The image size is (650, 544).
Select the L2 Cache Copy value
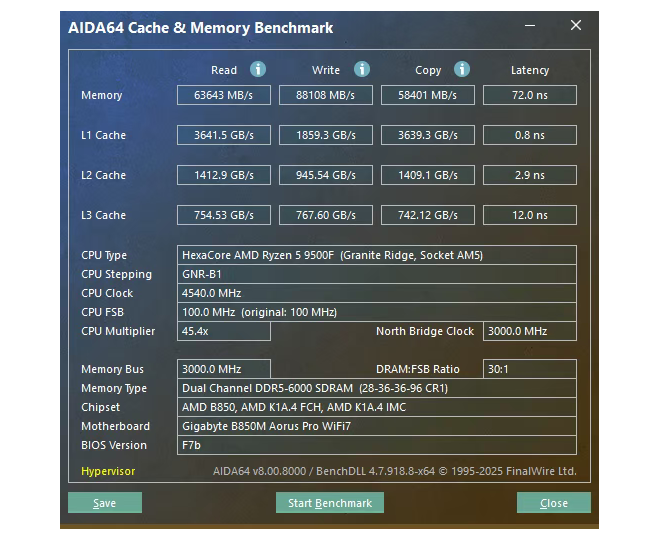tap(428, 175)
